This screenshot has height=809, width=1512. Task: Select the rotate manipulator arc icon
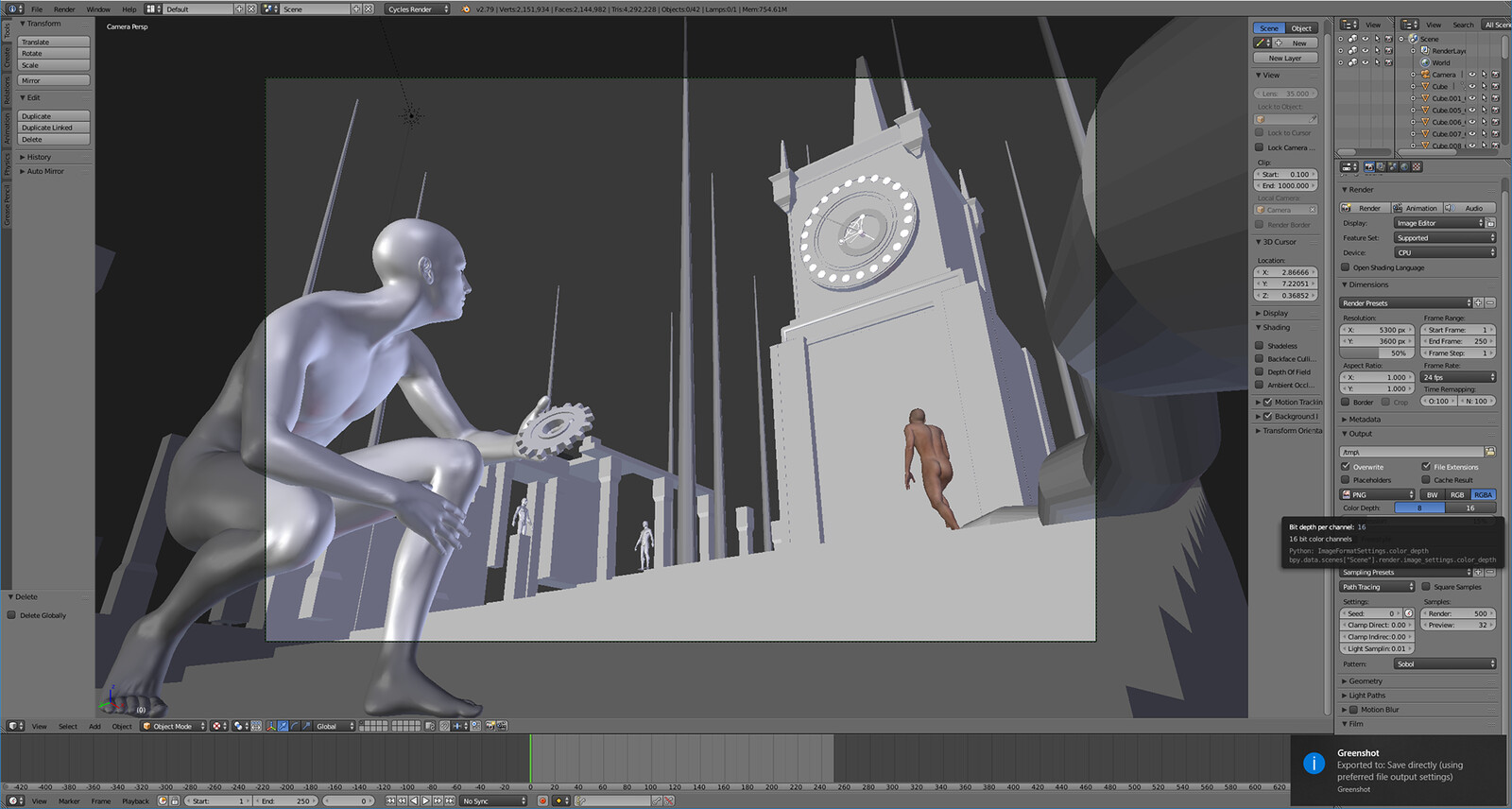294,726
